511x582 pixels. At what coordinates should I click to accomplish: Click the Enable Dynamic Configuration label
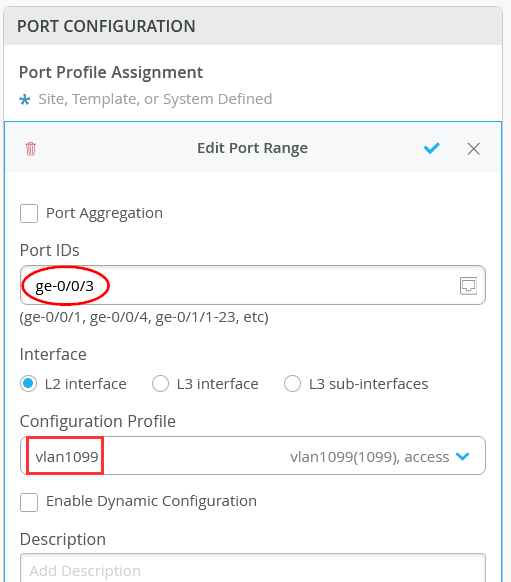tap(151, 501)
